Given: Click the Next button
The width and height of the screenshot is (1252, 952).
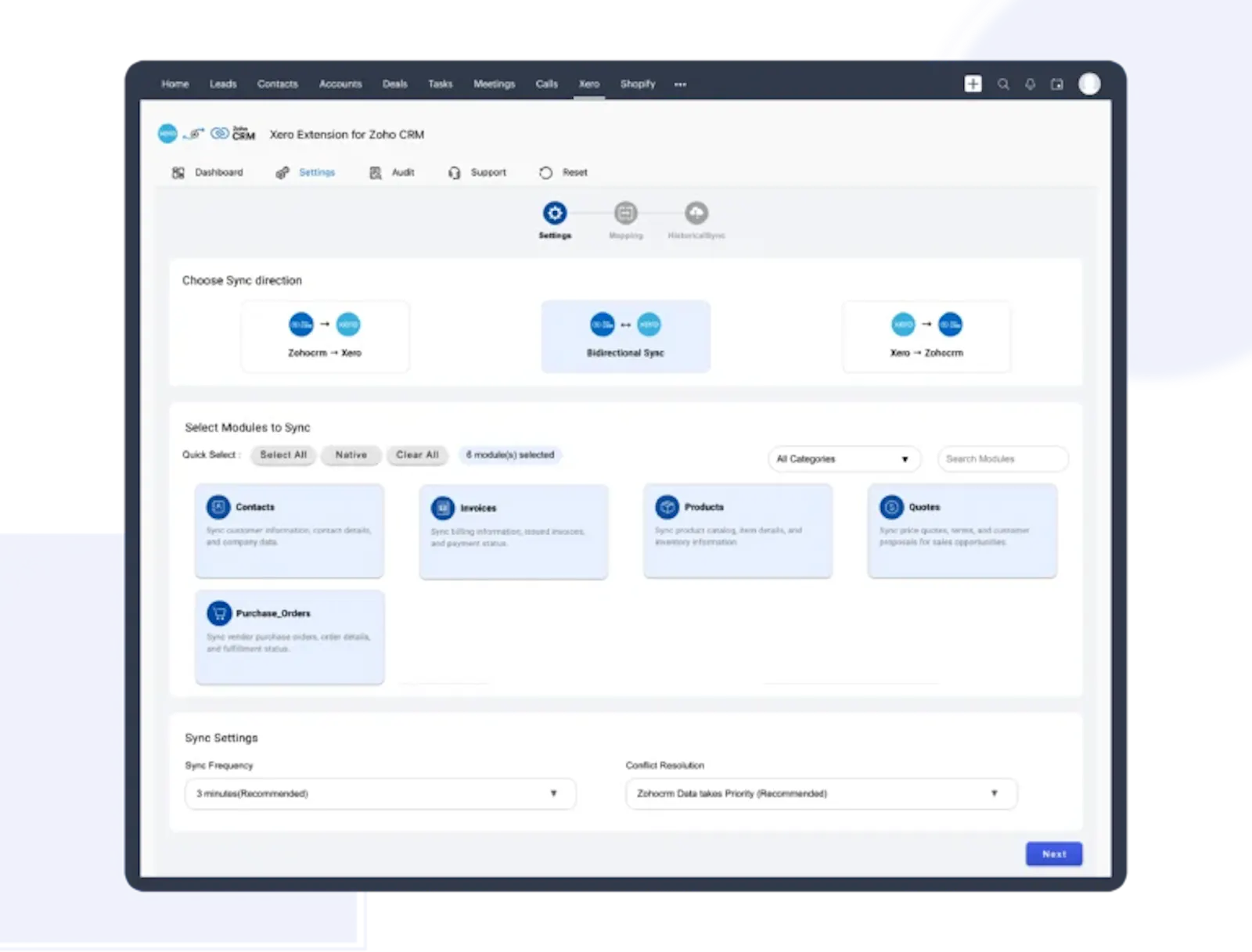Looking at the screenshot, I should point(1054,854).
